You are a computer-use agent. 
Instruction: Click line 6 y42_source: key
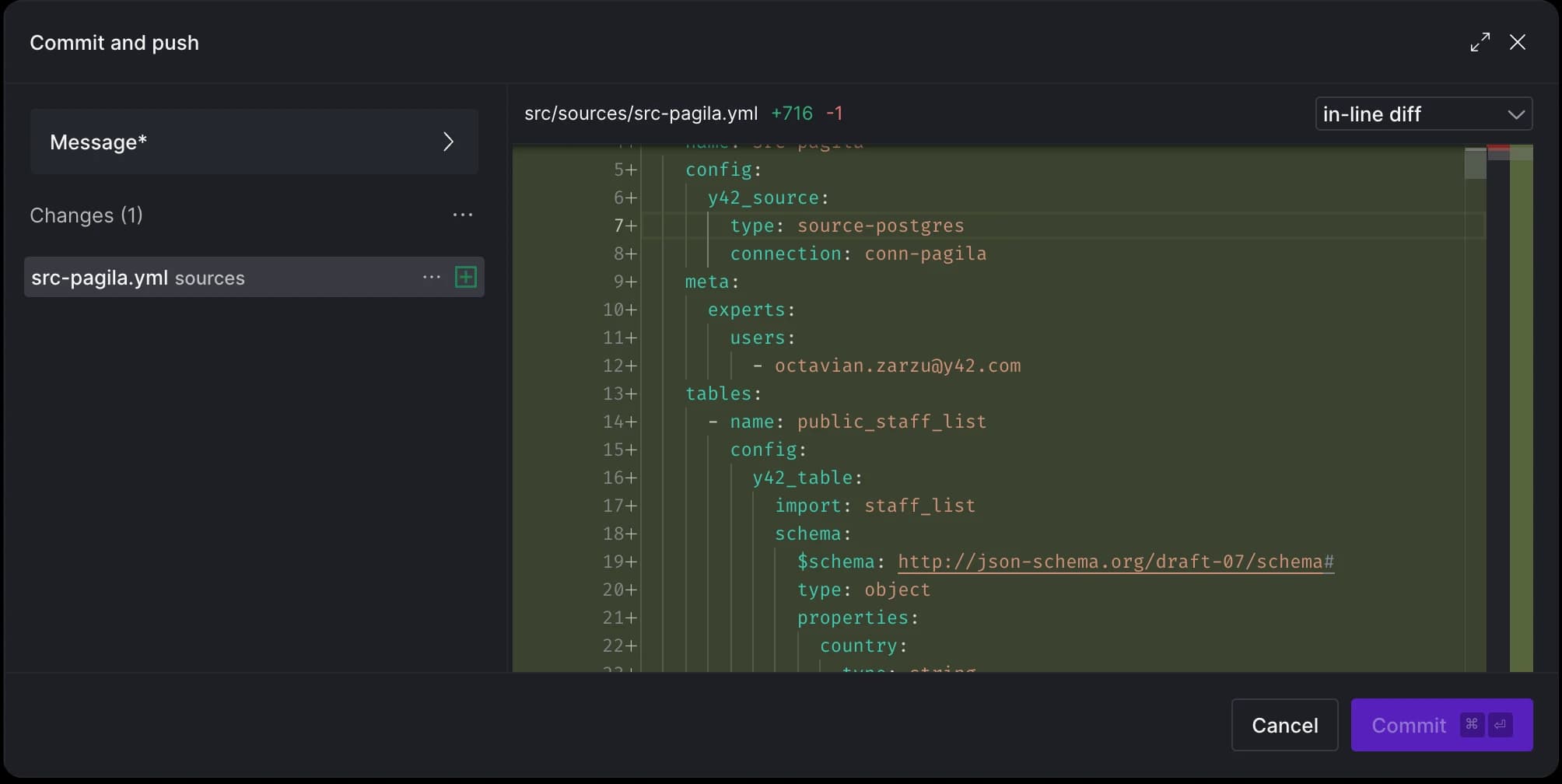click(769, 198)
